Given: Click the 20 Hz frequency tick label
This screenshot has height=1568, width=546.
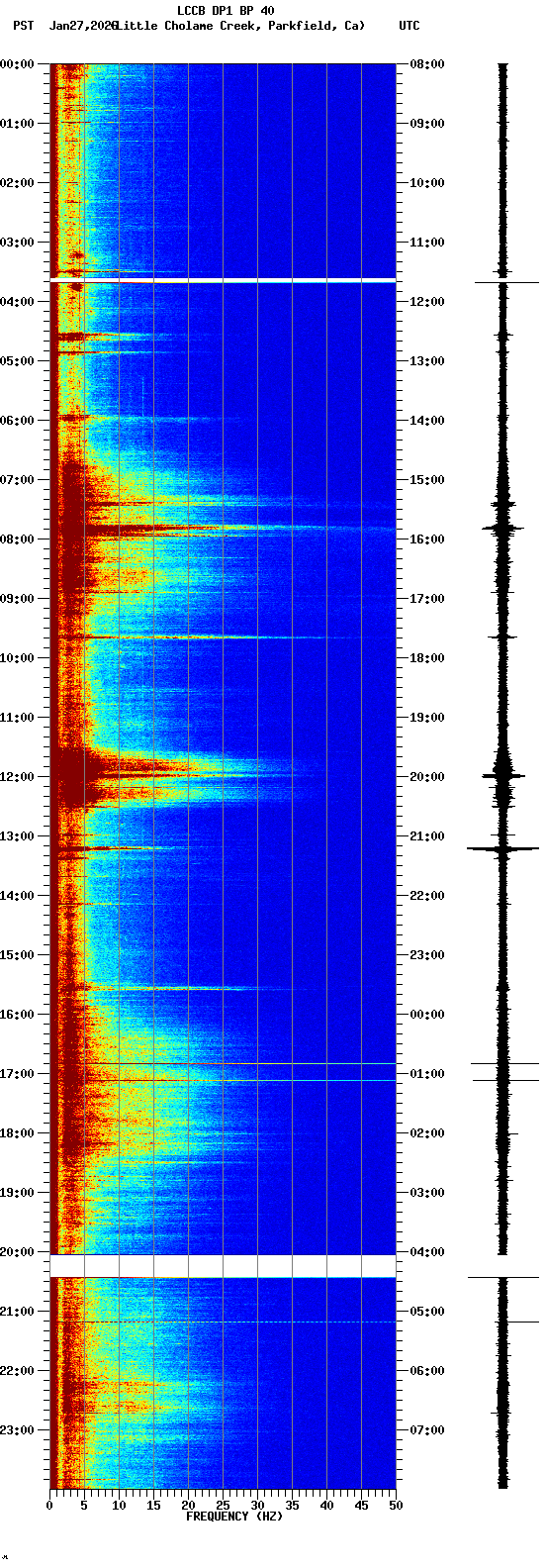Looking at the screenshot, I should 188,1506.
